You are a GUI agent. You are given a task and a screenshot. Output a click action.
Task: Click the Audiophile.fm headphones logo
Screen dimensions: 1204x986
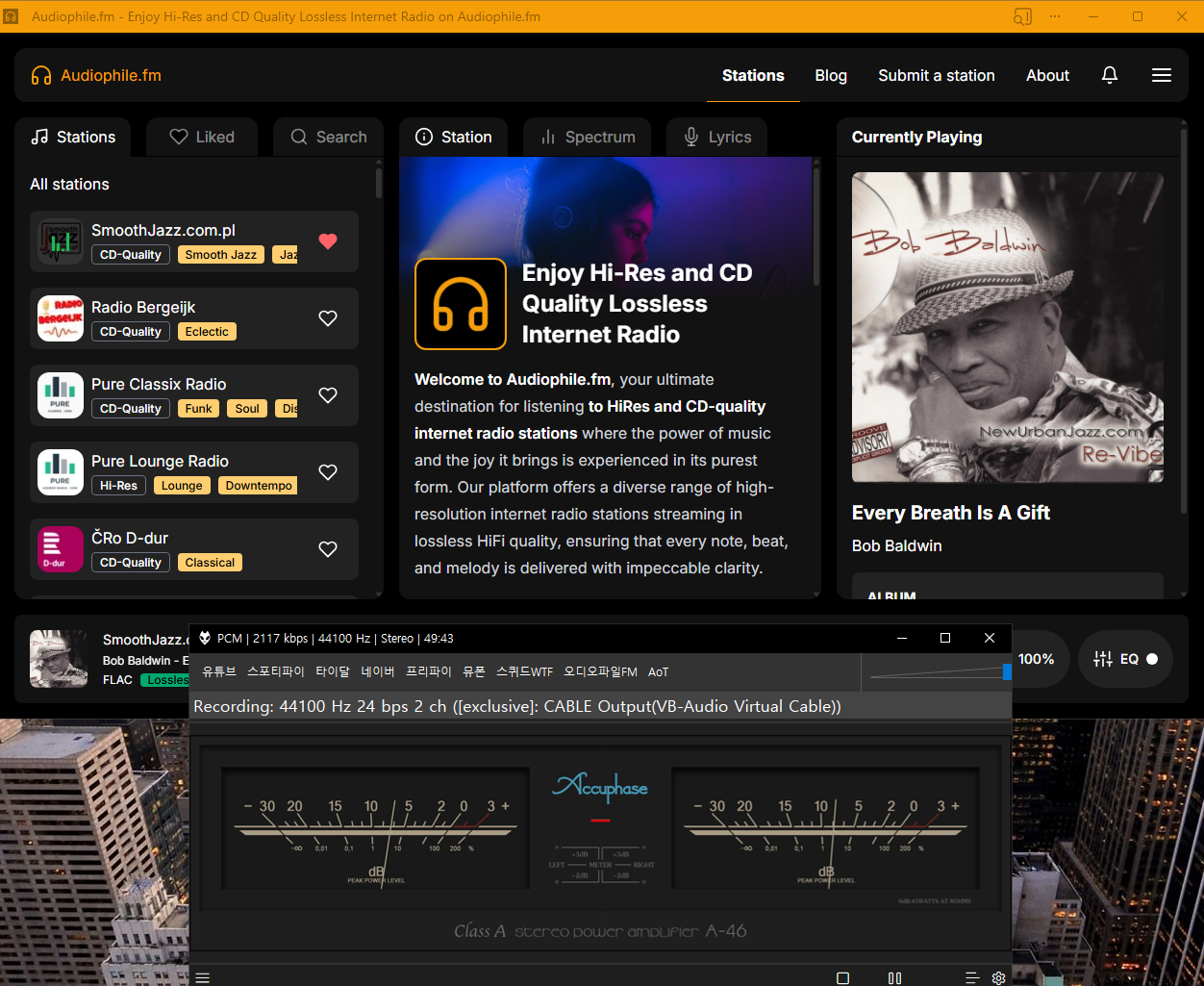pyautogui.click(x=41, y=75)
